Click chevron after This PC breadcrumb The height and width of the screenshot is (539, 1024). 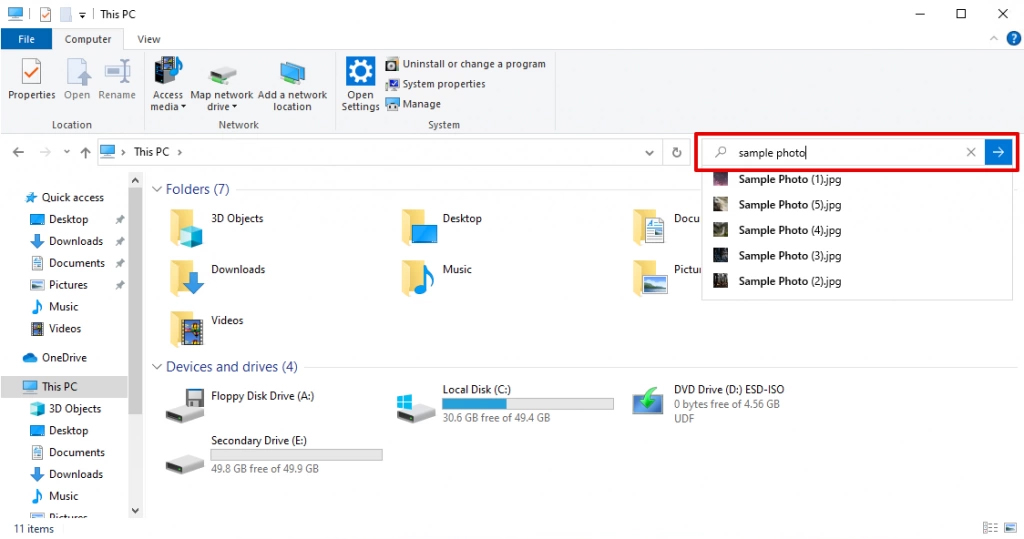180,152
